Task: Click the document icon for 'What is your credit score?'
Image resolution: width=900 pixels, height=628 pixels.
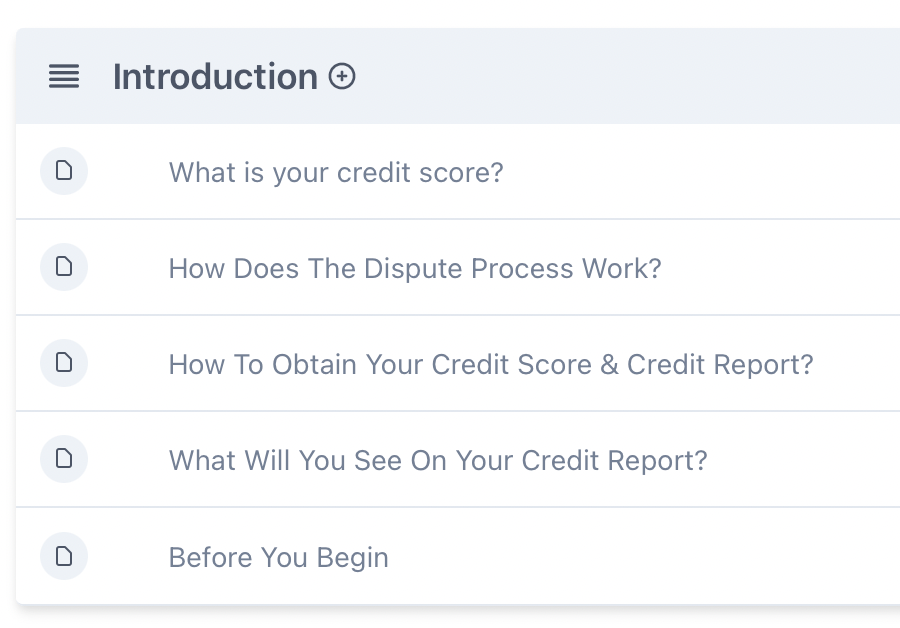Action: (x=64, y=171)
